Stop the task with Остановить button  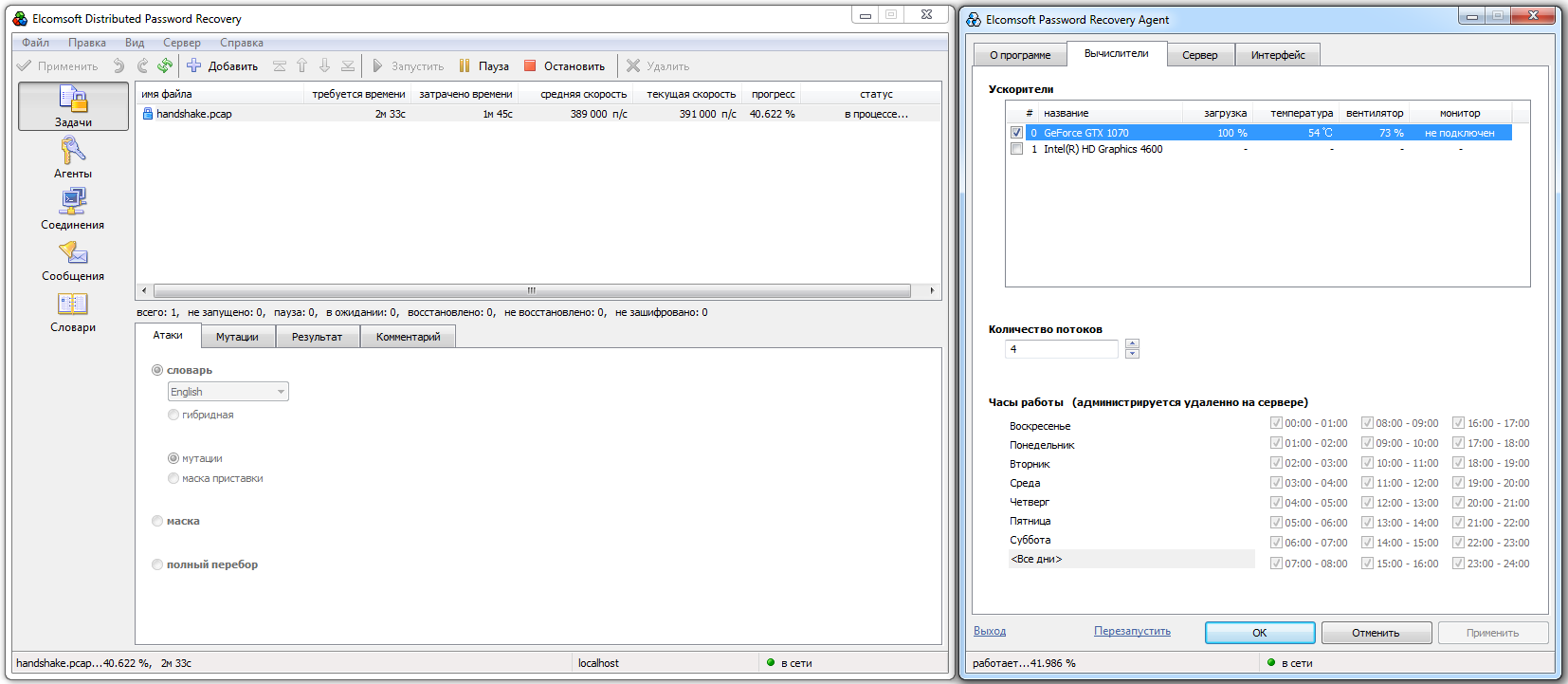(565, 65)
